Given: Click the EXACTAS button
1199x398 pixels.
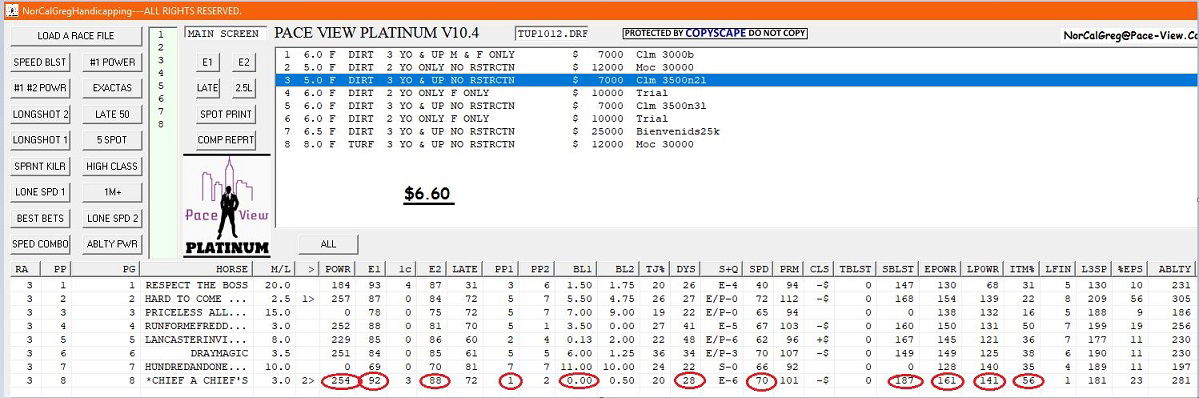Looking at the screenshot, I should tap(112, 88).
